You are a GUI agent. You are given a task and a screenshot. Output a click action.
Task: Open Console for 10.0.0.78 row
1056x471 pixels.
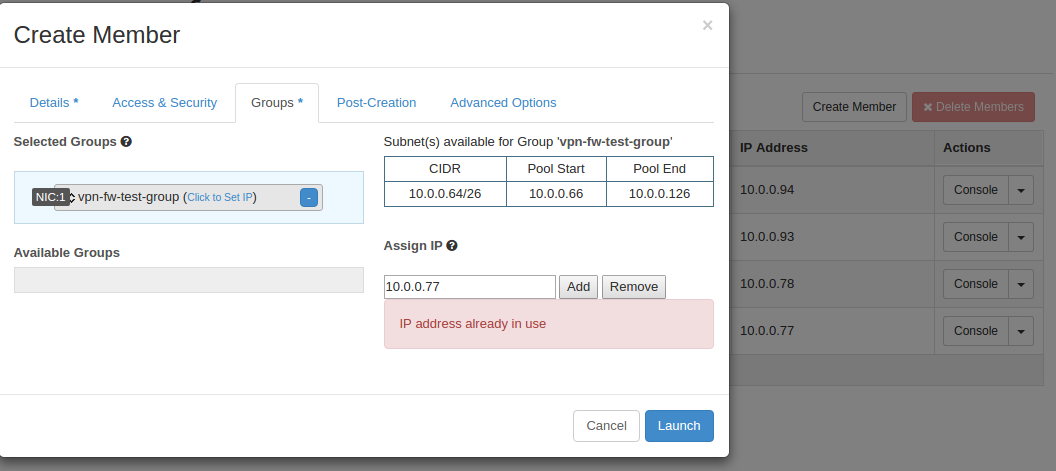click(x=975, y=284)
